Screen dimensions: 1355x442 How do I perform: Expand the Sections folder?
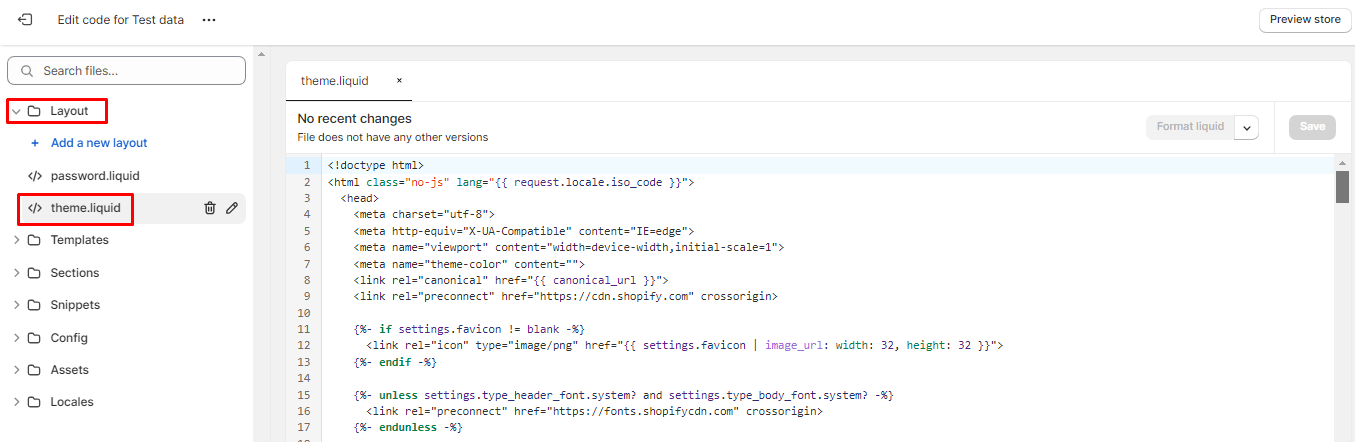coord(17,273)
